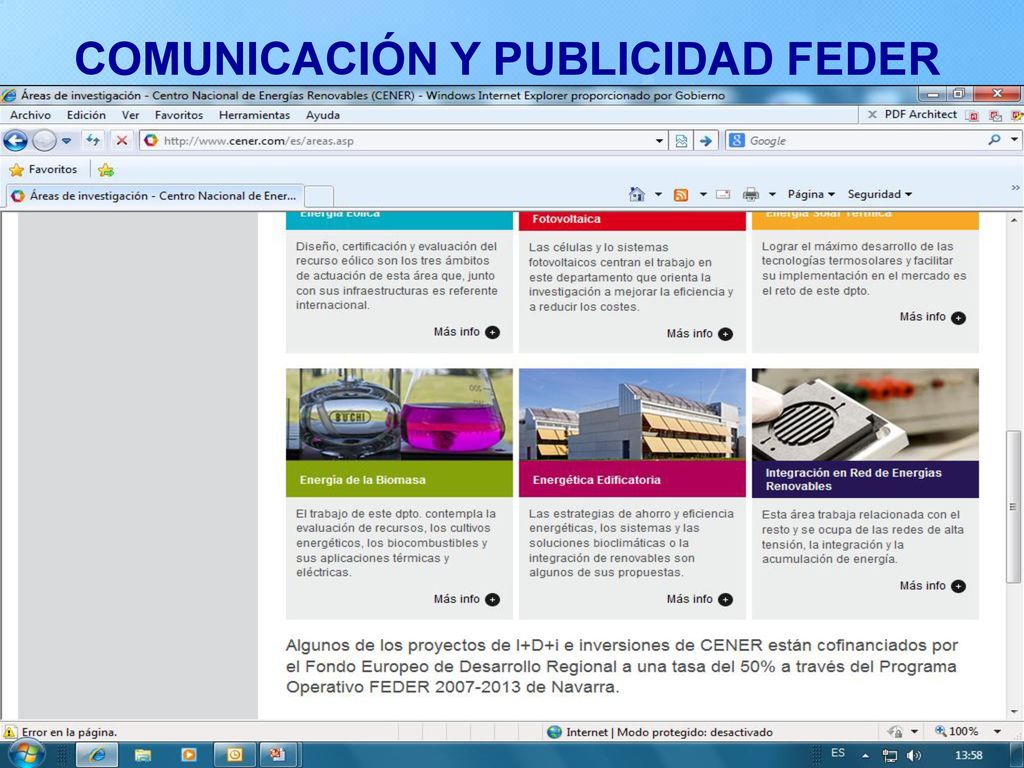Open the Archivo menu

point(30,115)
